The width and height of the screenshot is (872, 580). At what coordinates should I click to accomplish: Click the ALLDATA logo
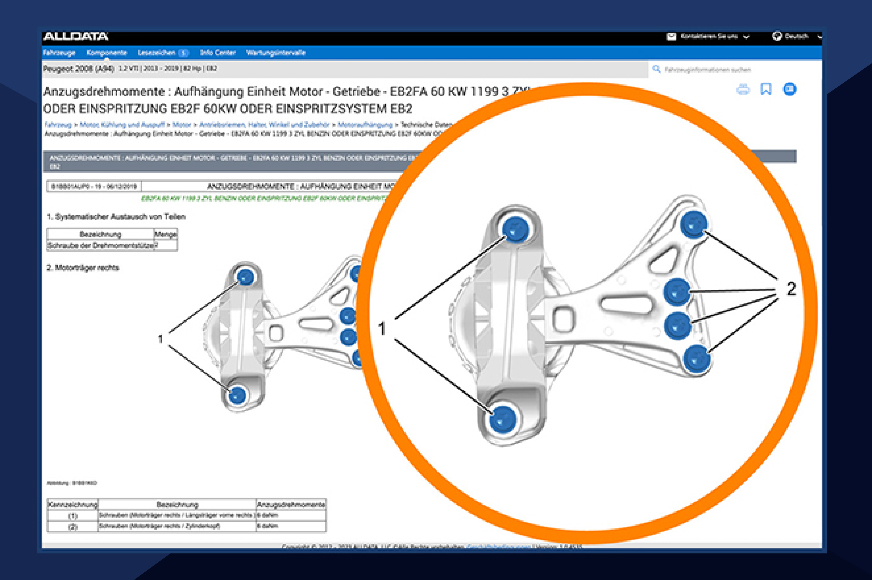76,37
